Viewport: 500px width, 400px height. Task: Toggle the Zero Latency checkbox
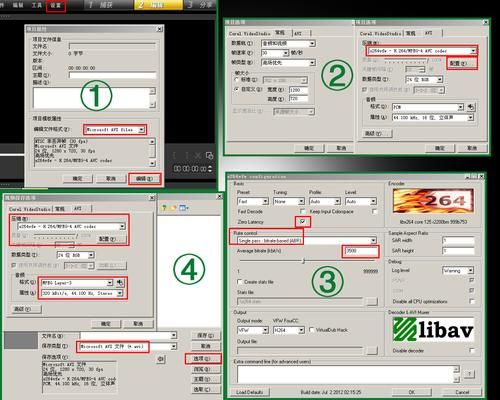coord(303,222)
